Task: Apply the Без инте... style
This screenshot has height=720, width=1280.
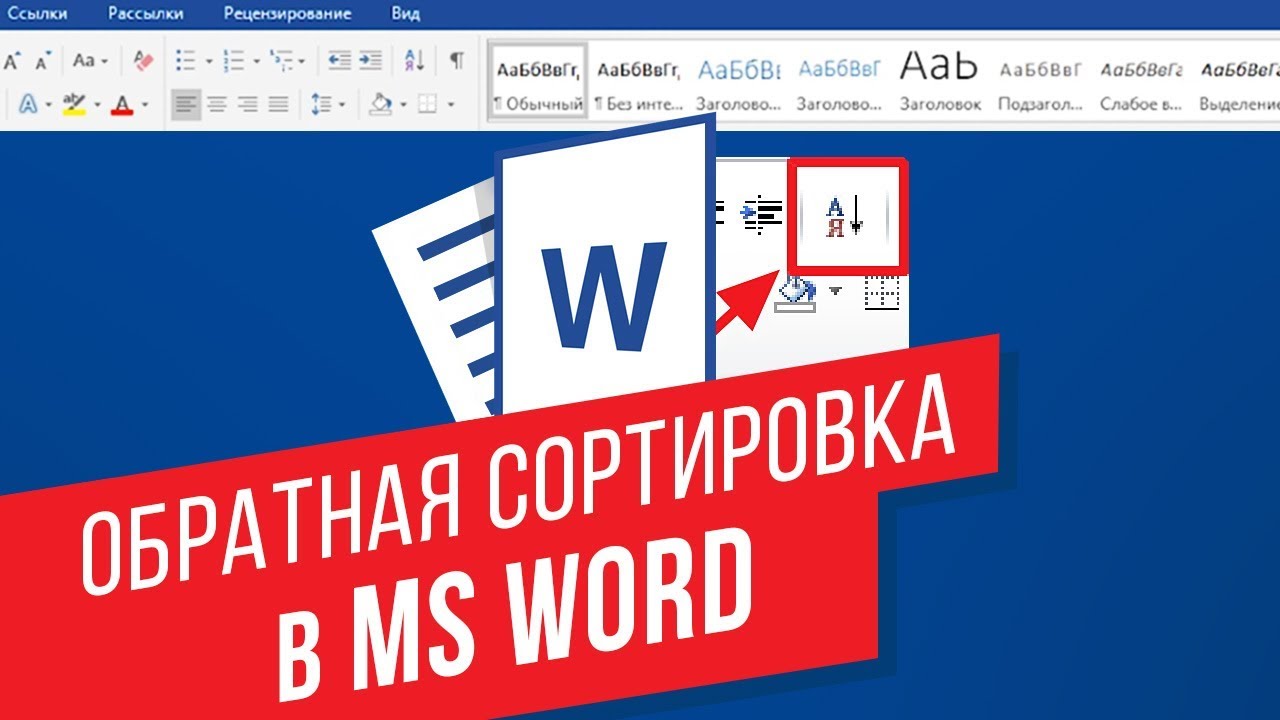Action: click(x=638, y=82)
